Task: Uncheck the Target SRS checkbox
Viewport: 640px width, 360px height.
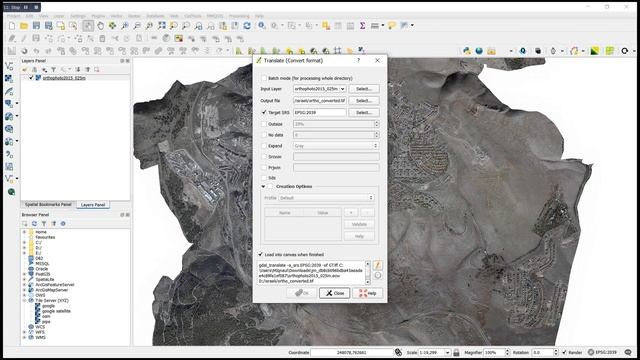Action: [x=264, y=112]
